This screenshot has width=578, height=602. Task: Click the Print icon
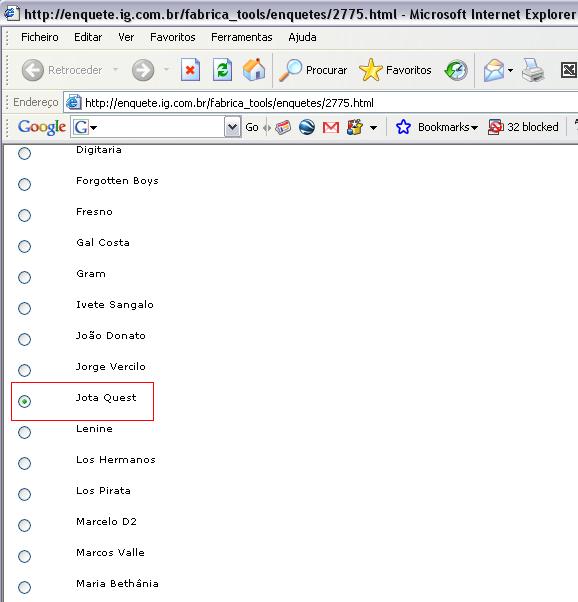click(x=533, y=70)
